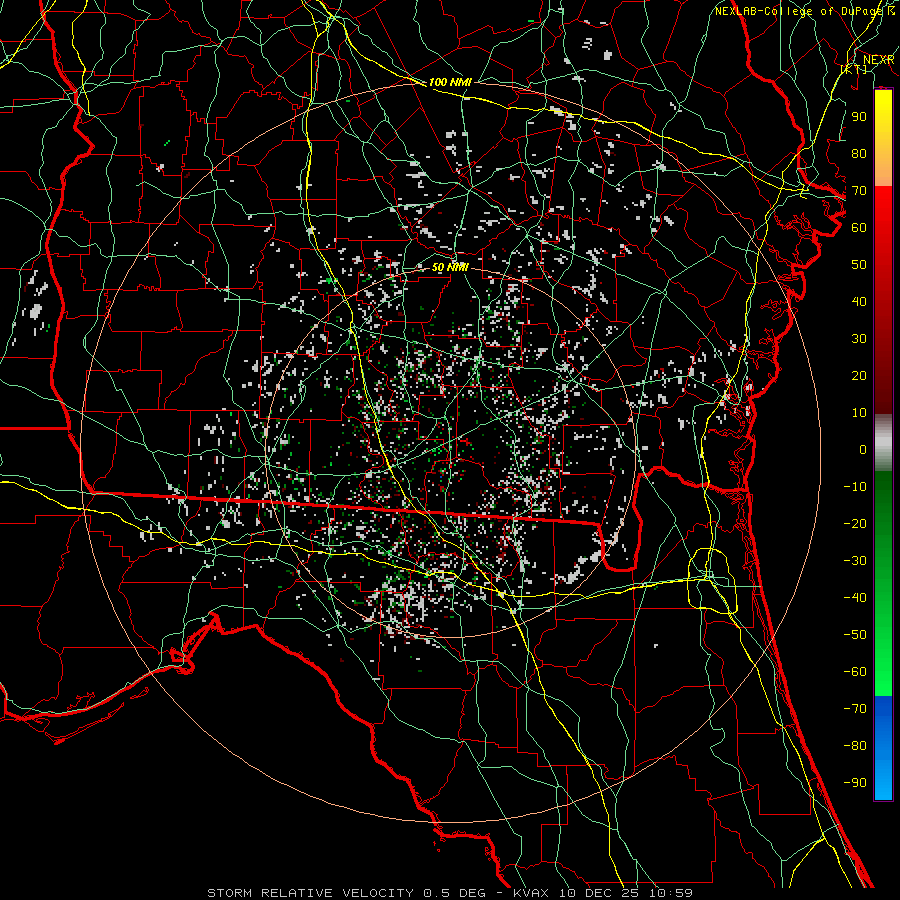This screenshot has width=900, height=900.
Task: Click the -10 value on the velocity scale
Action: click(855, 487)
